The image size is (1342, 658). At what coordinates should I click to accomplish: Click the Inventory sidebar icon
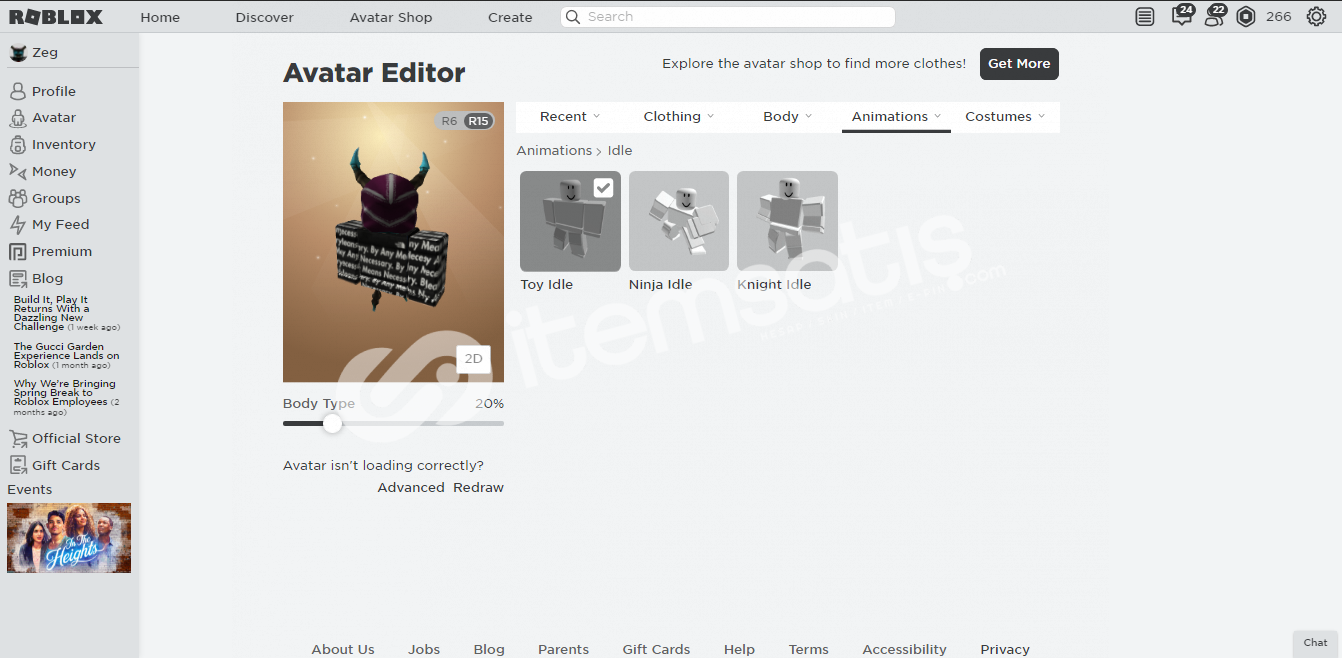(18, 145)
